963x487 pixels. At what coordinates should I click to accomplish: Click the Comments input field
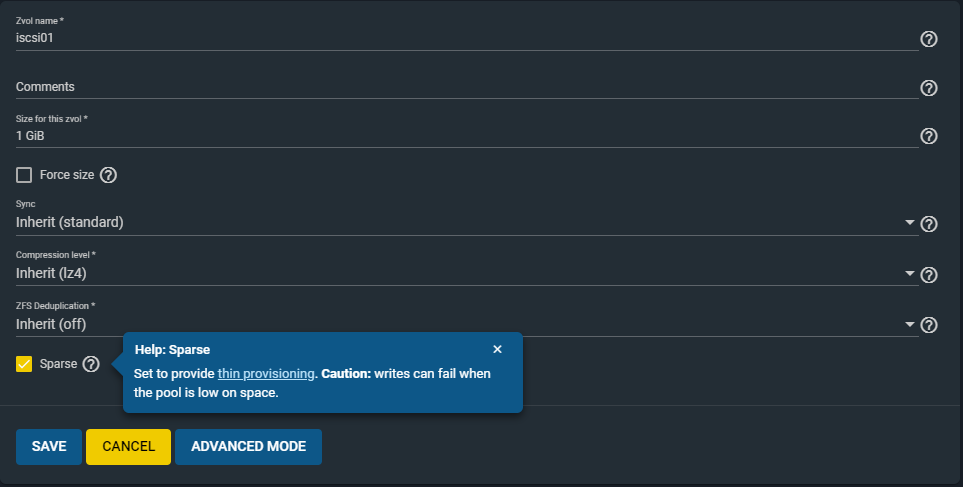[467, 87]
